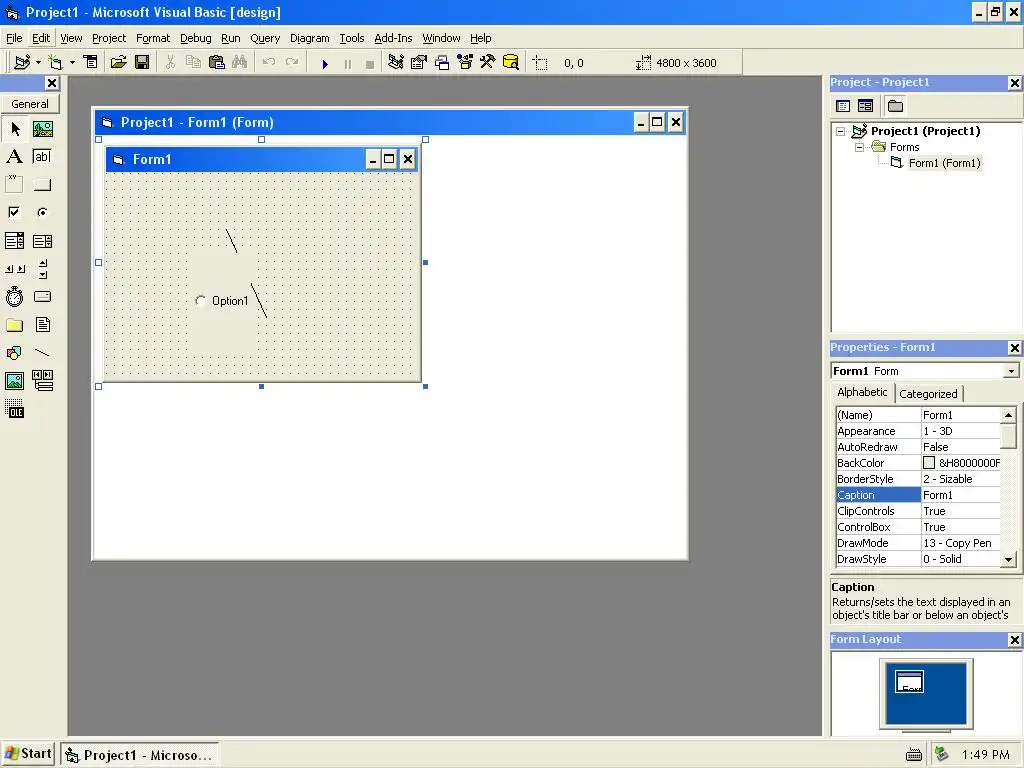The height and width of the screenshot is (768, 1024).
Task: Open the Menu Editor toolbar icon
Action: pyautogui.click(x=91, y=63)
